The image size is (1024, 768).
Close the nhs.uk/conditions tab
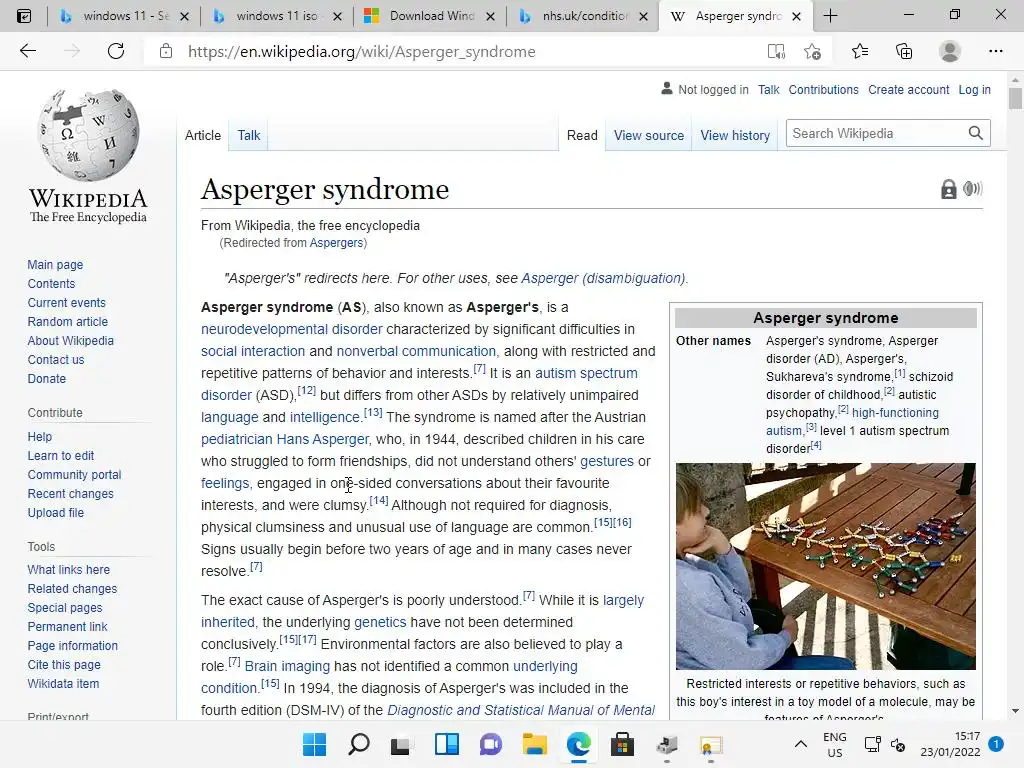click(x=643, y=16)
